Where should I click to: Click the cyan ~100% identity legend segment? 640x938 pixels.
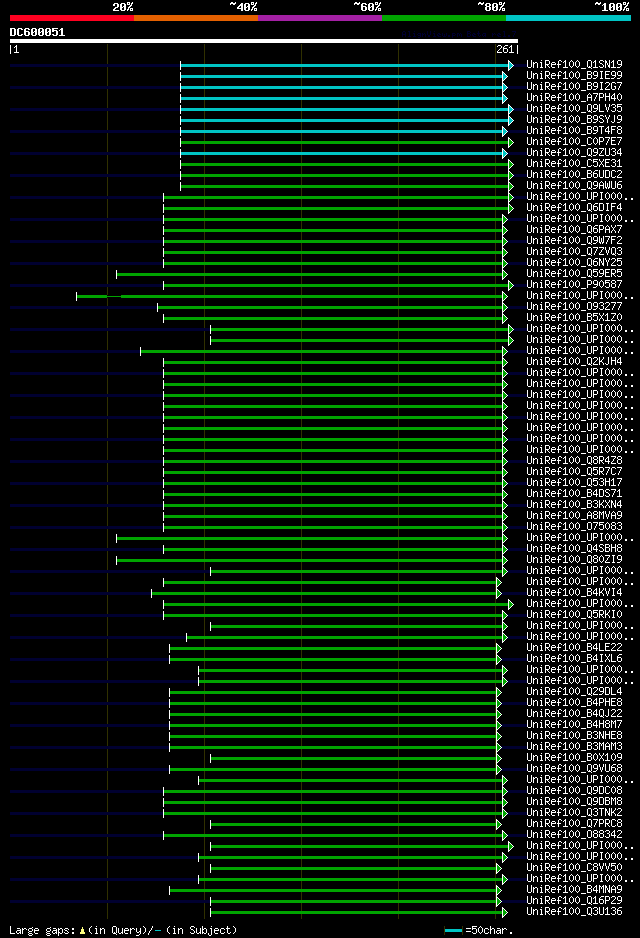pyautogui.click(x=568, y=19)
